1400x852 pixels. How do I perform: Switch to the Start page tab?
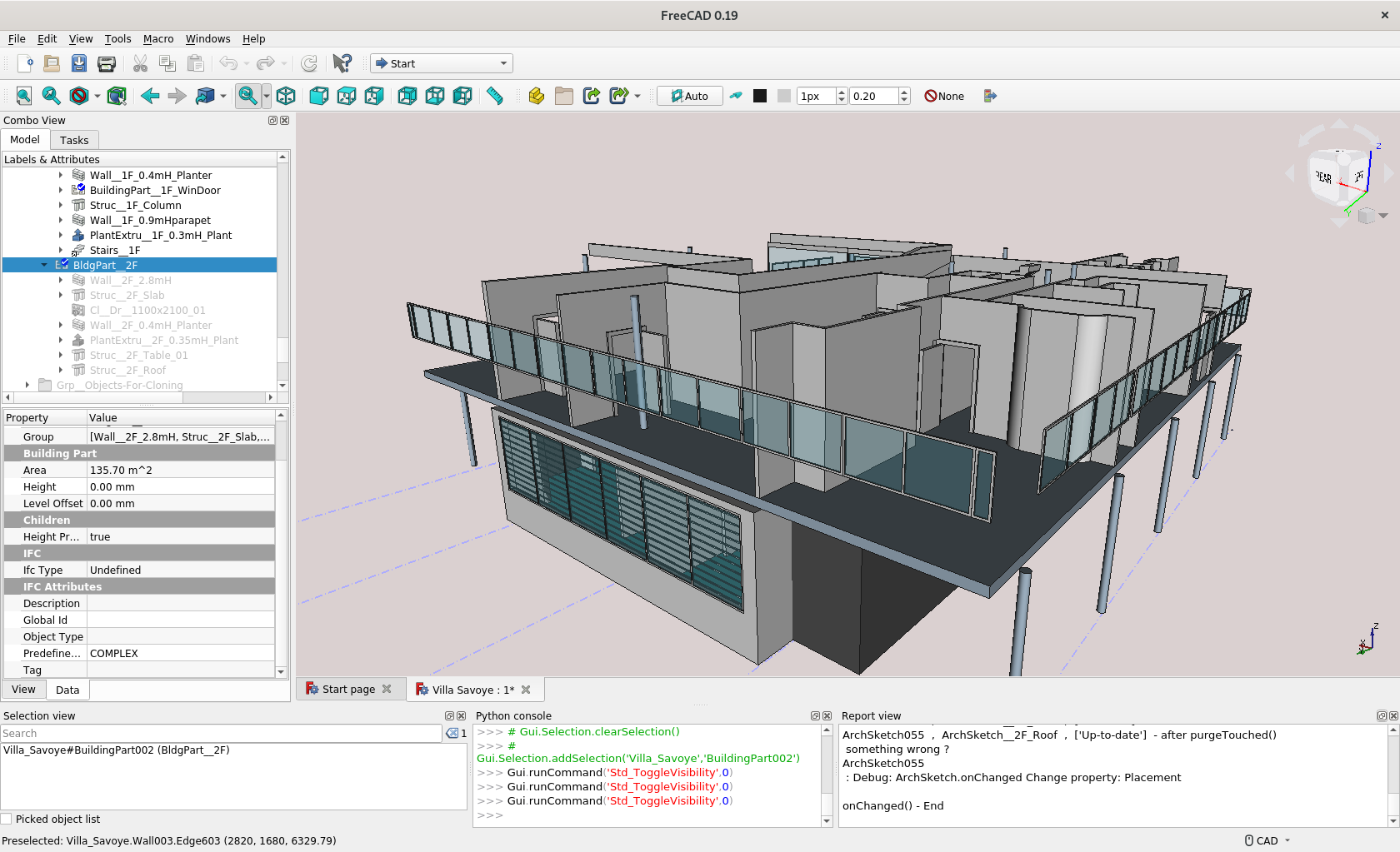348,689
